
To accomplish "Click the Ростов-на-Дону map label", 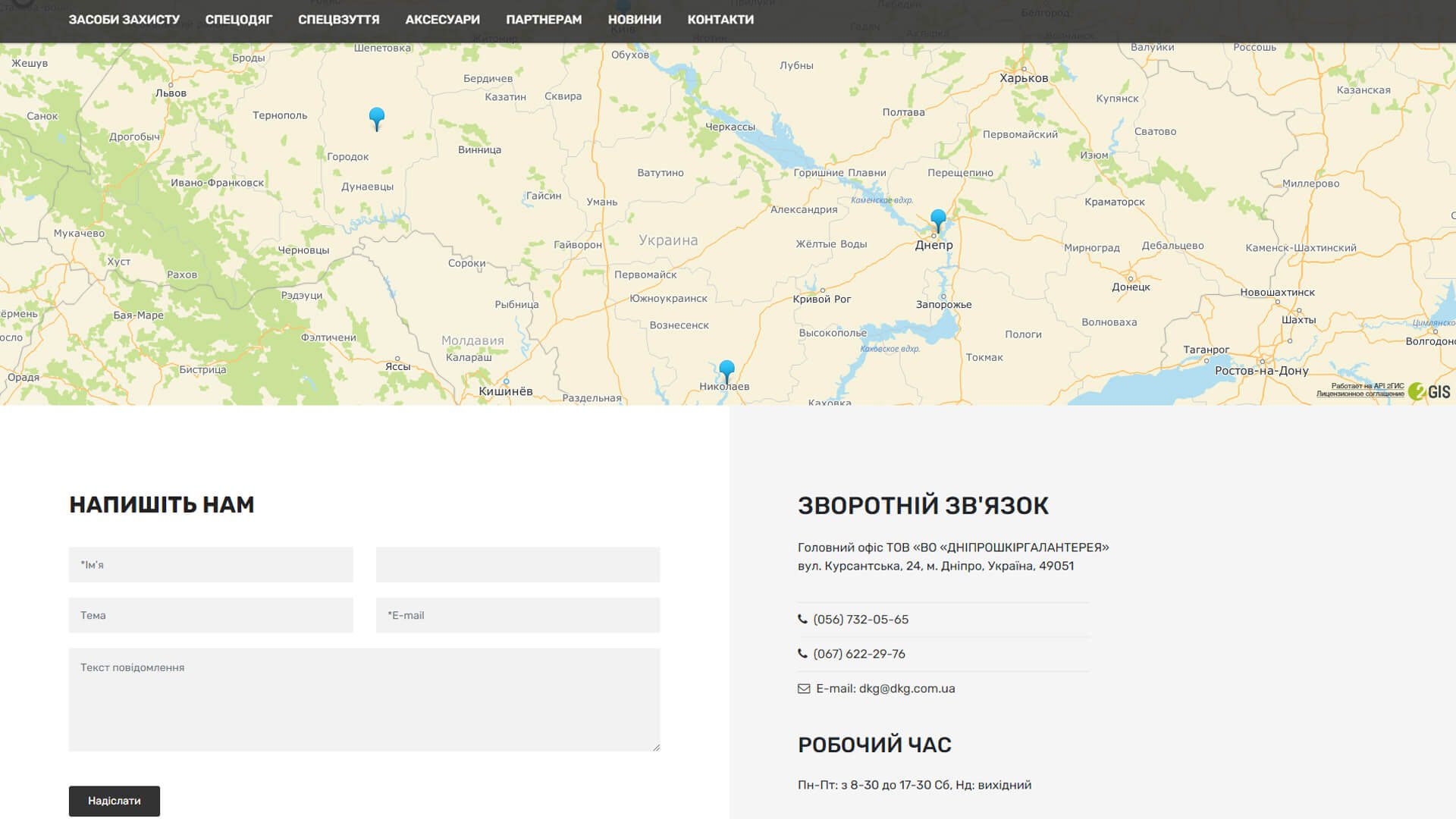I will pos(1262,371).
